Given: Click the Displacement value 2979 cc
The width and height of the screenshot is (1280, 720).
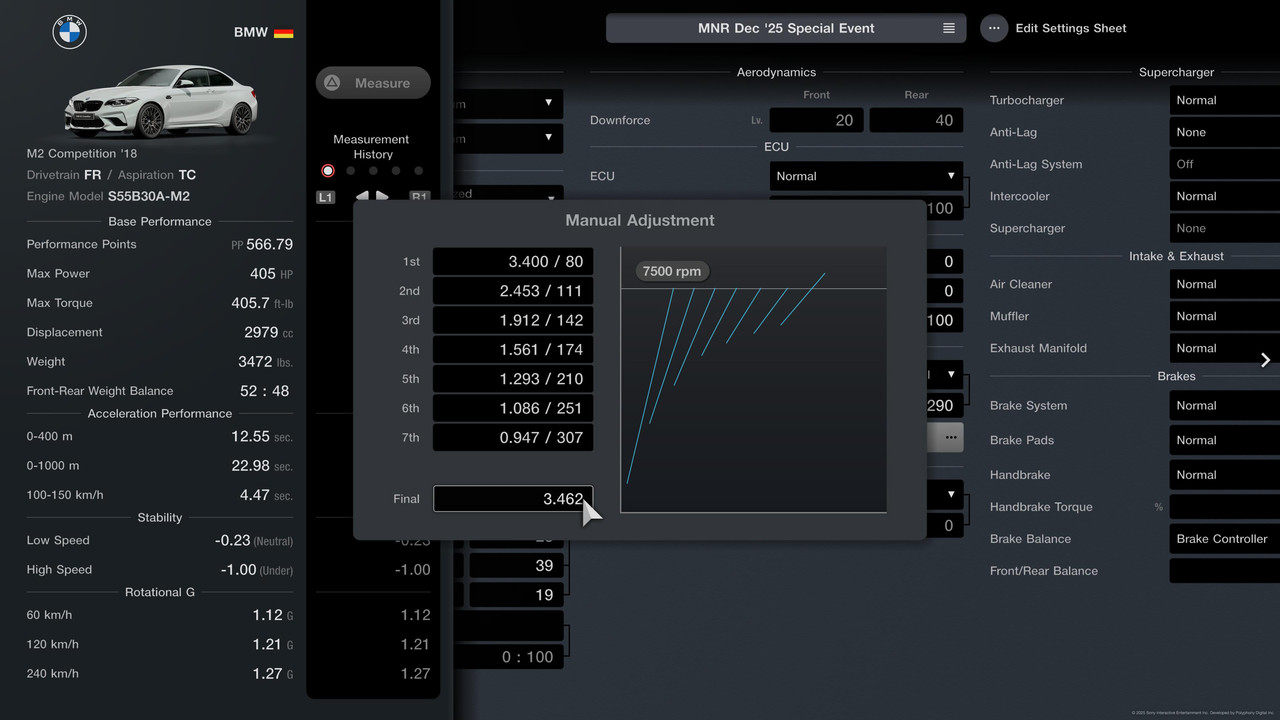Looking at the screenshot, I should (x=269, y=332).
